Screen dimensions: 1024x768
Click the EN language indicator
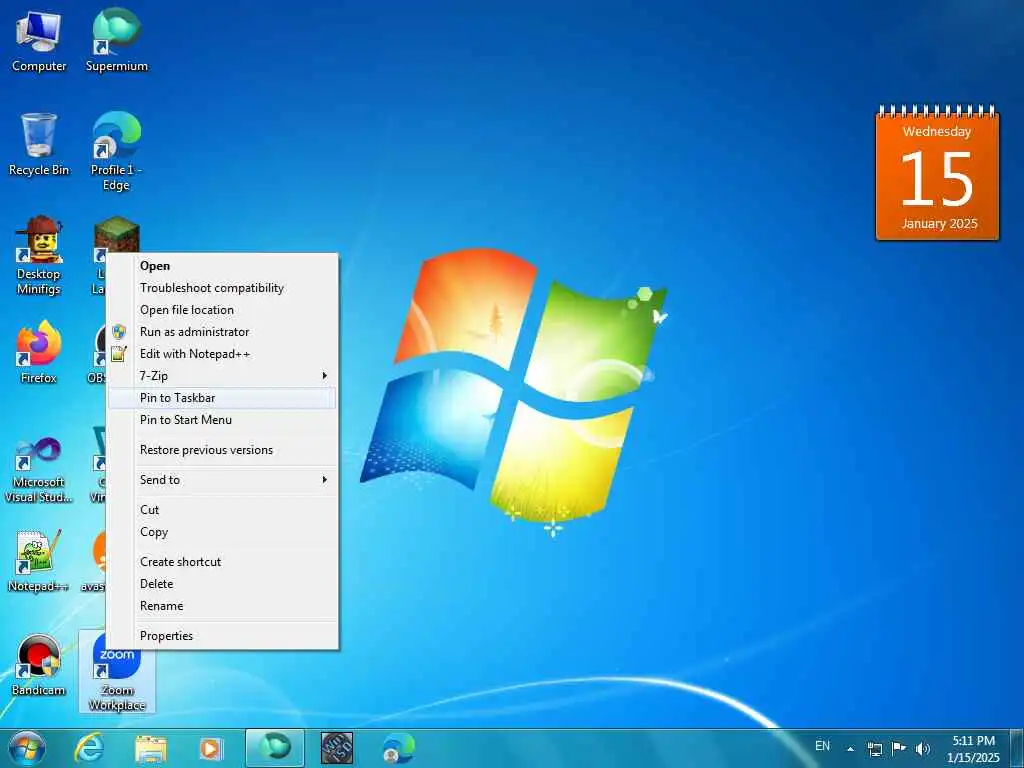[822, 746]
